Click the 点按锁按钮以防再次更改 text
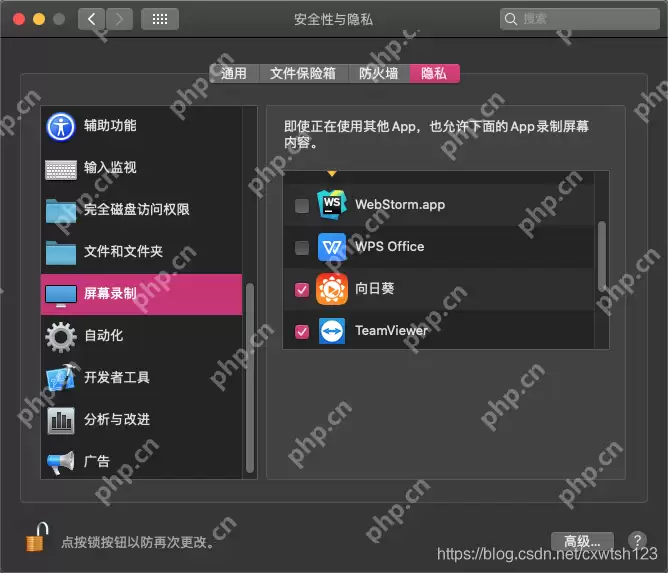 coord(137,542)
